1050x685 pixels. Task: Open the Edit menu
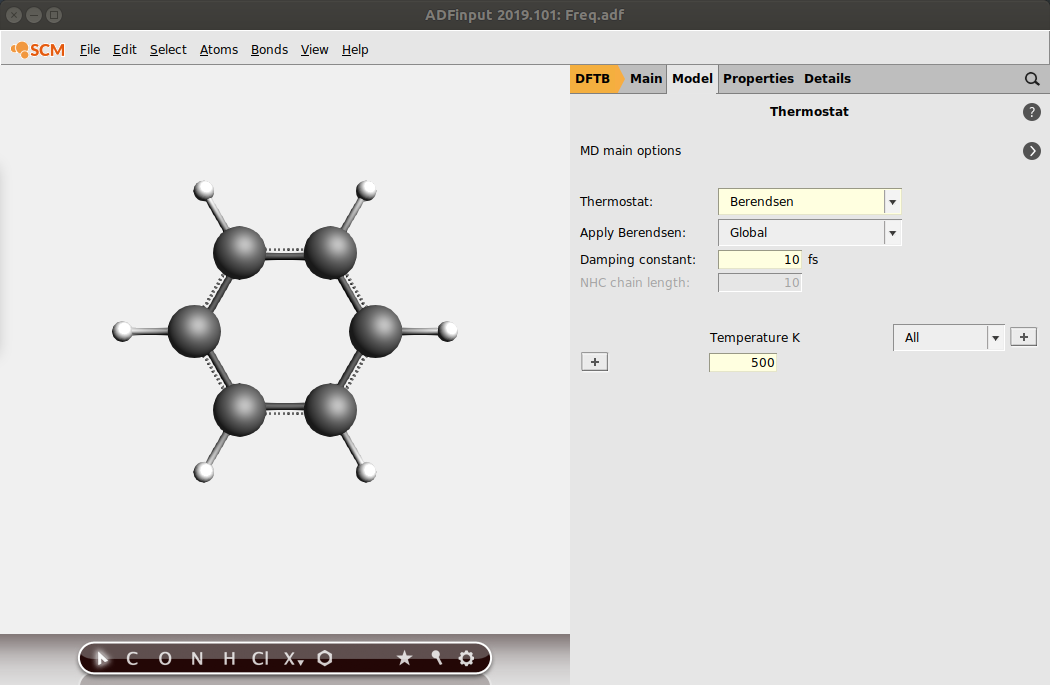[125, 50]
